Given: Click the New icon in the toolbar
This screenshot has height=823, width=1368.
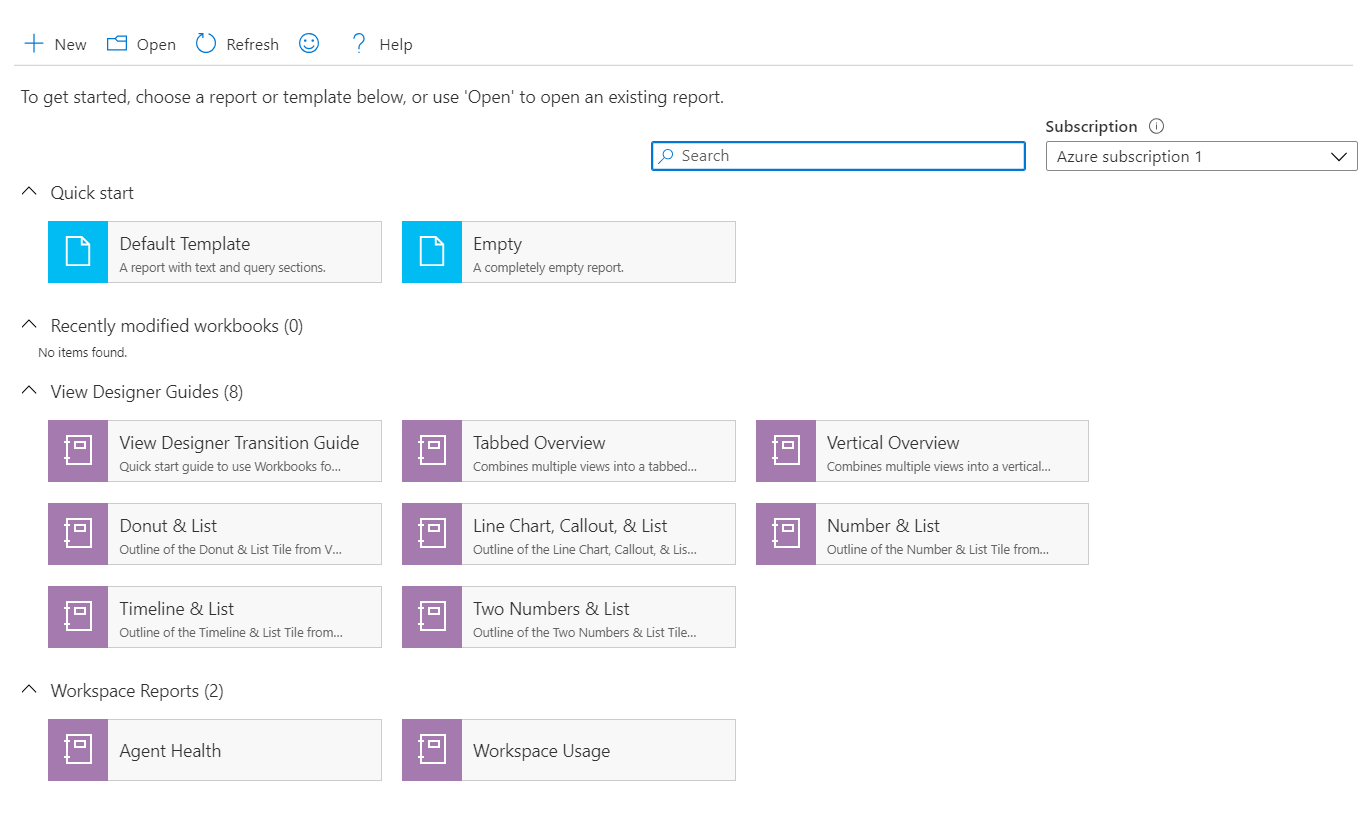Looking at the screenshot, I should coord(32,42).
